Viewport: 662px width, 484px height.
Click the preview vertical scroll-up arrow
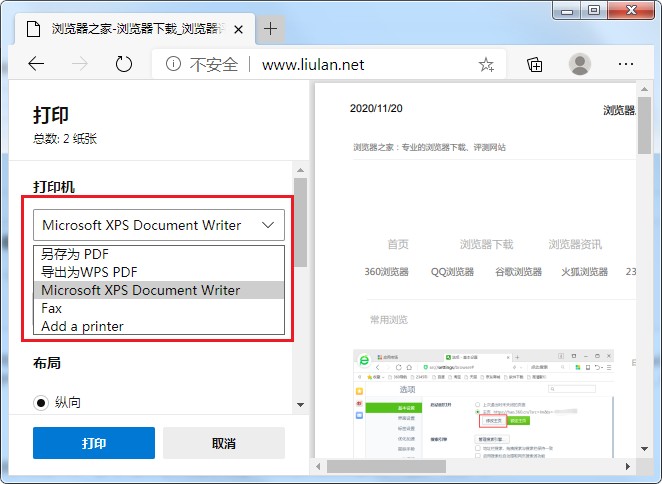(x=644, y=89)
